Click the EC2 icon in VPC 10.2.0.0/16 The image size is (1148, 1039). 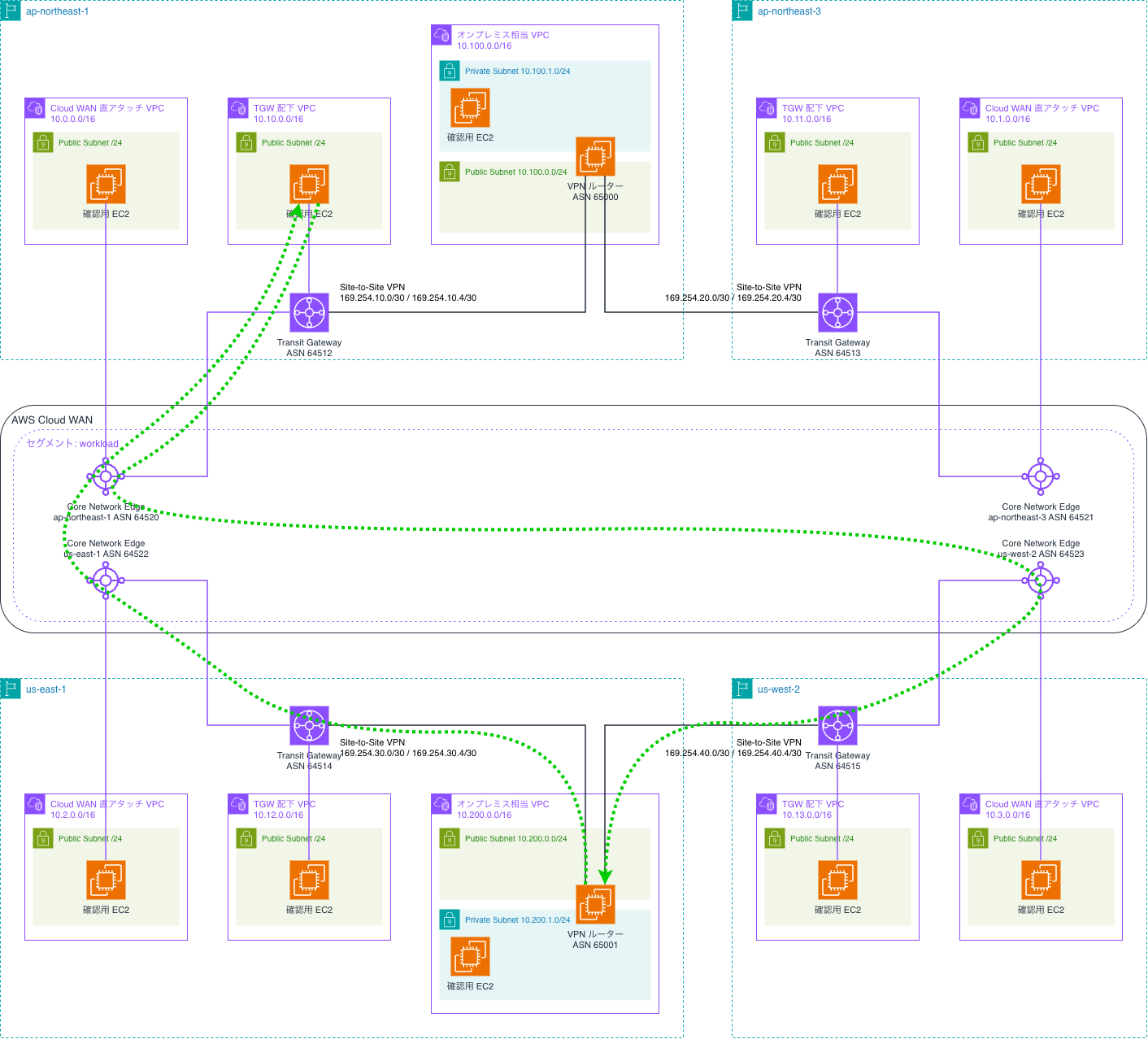[x=106, y=880]
